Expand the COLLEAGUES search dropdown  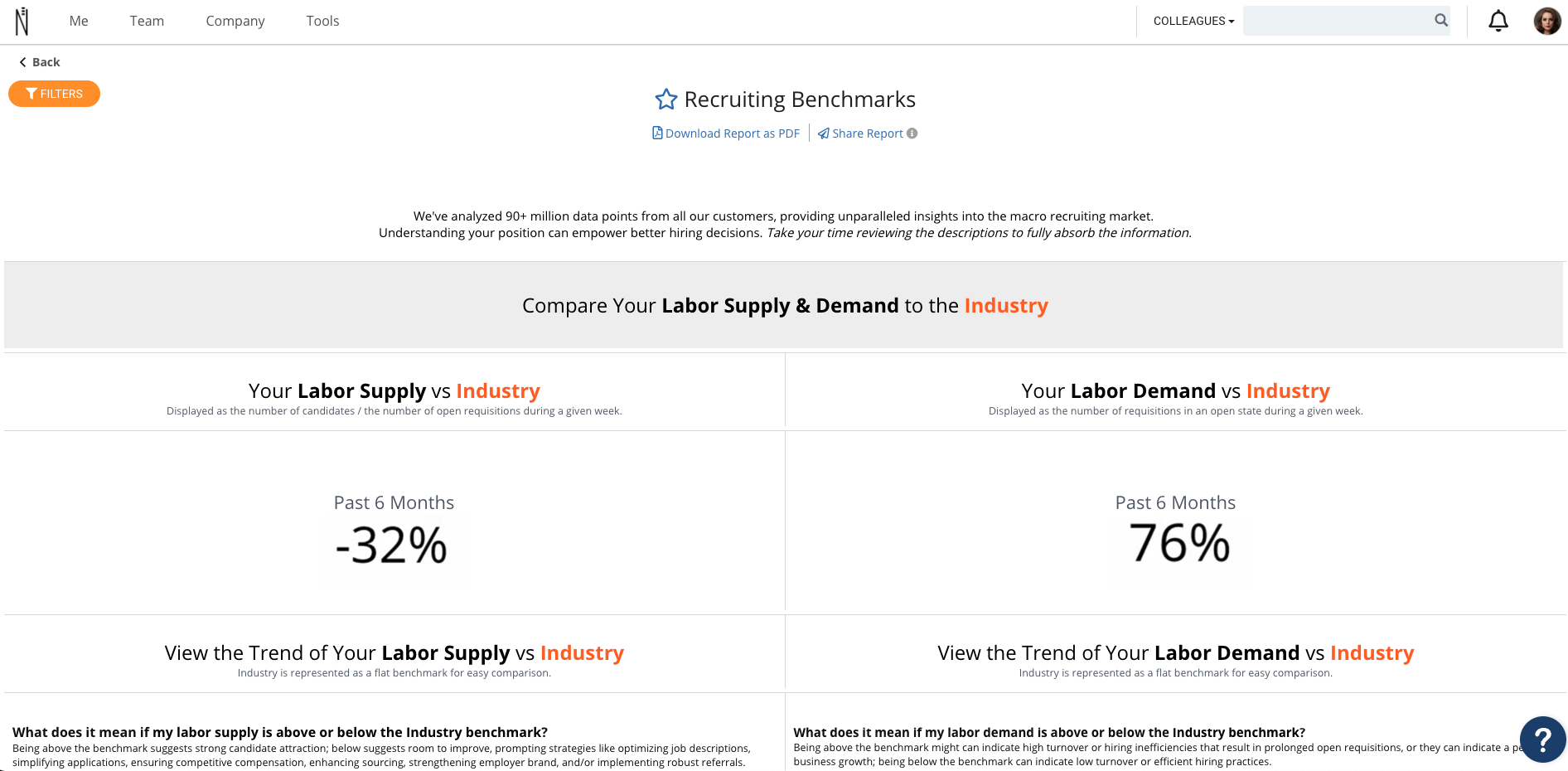tap(1193, 21)
